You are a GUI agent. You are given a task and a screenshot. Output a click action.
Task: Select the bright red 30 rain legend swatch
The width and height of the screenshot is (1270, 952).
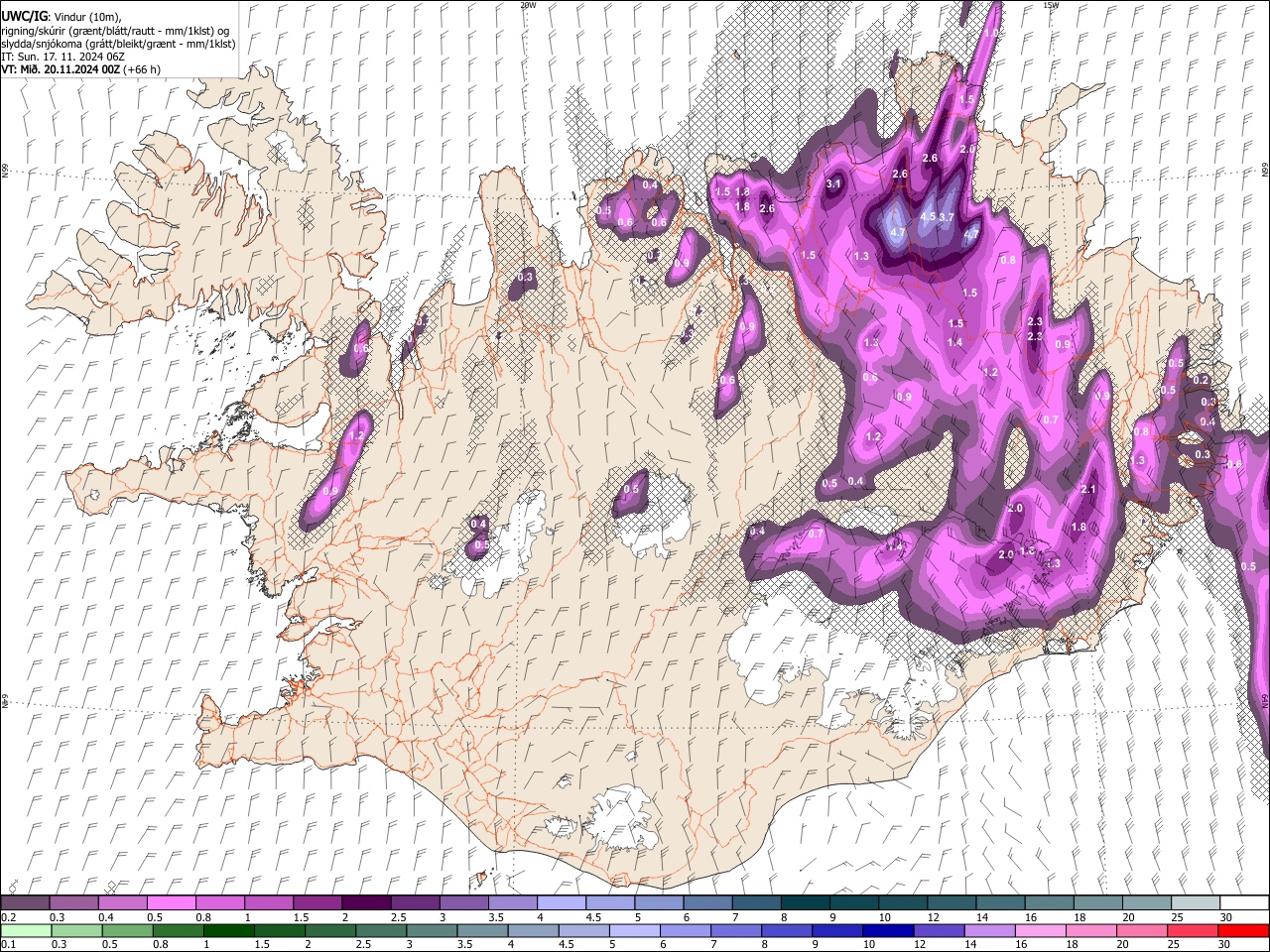click(1243, 930)
